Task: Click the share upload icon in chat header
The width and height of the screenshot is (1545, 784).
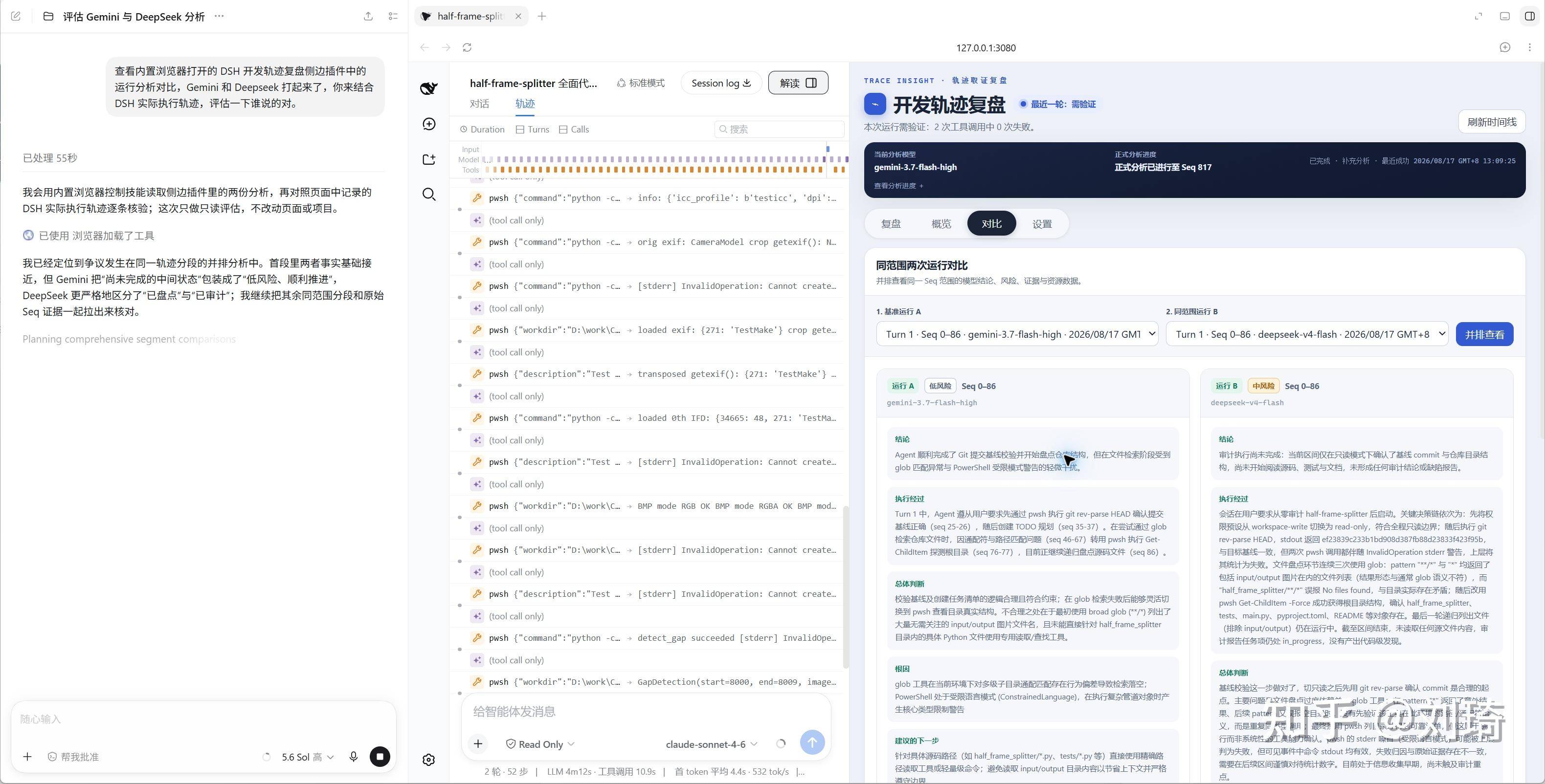Action: 368,16
